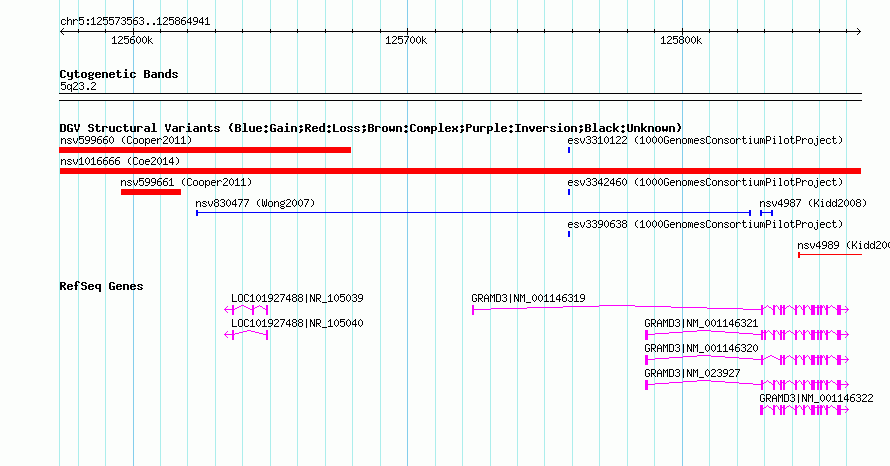Open the GRAMD3|NM_001146321 gene label

tap(702, 323)
